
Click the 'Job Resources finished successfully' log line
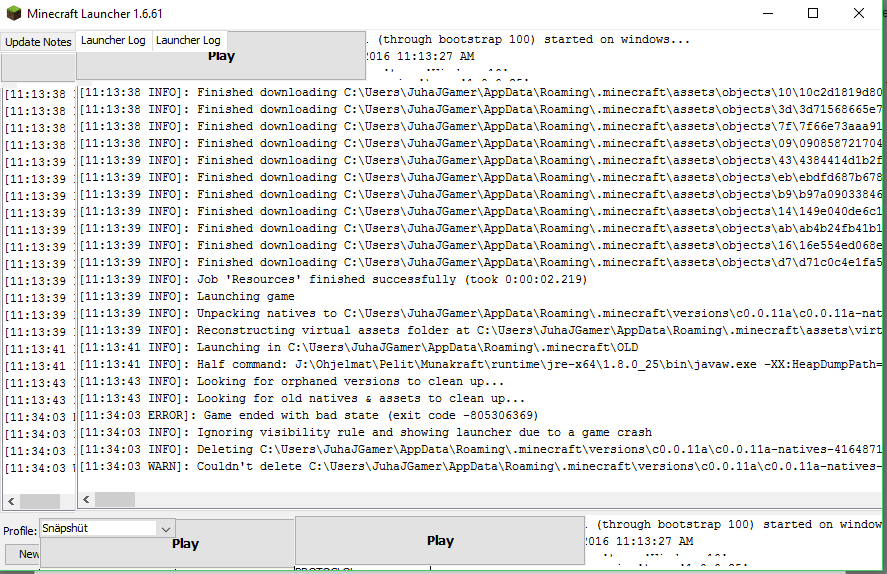[x=333, y=279]
